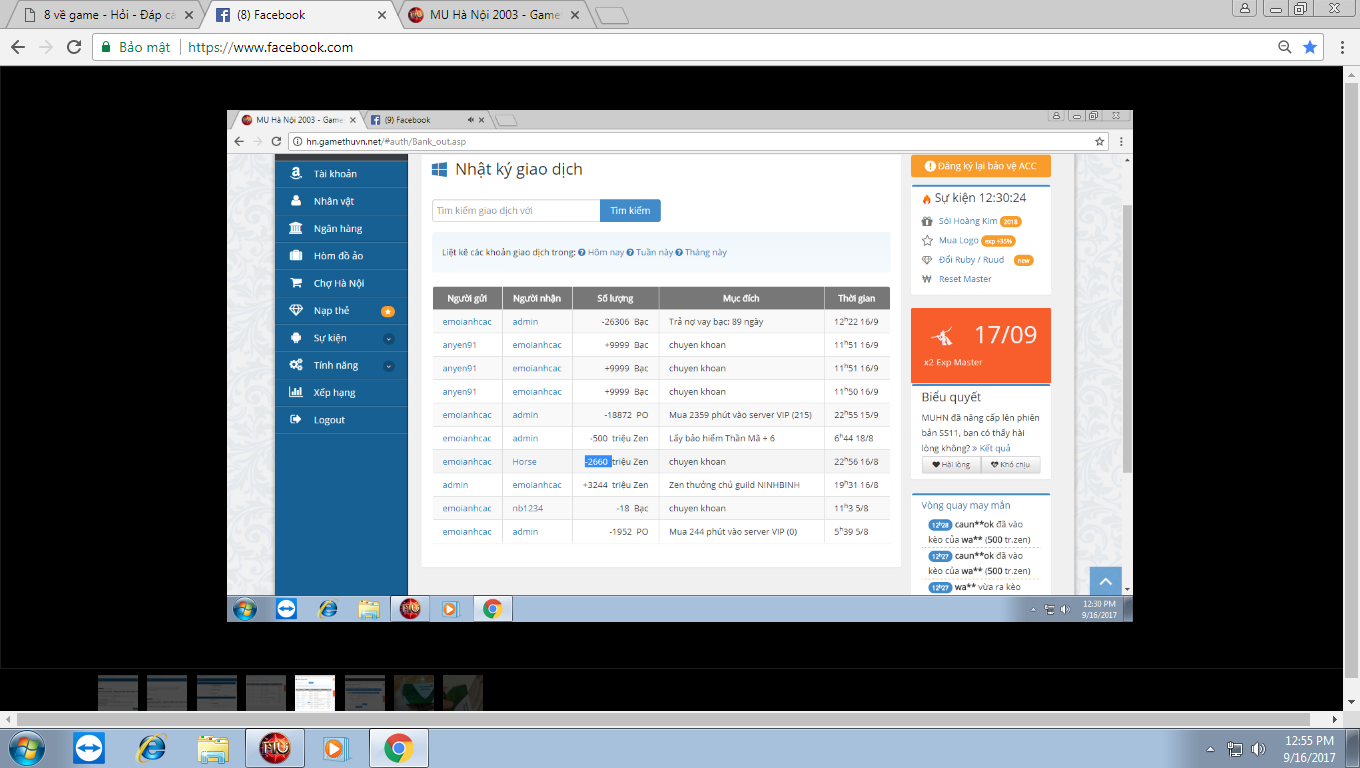Click the orange Đăng ký lại bảo vệ ACC button
1360x768 pixels.
[980, 166]
